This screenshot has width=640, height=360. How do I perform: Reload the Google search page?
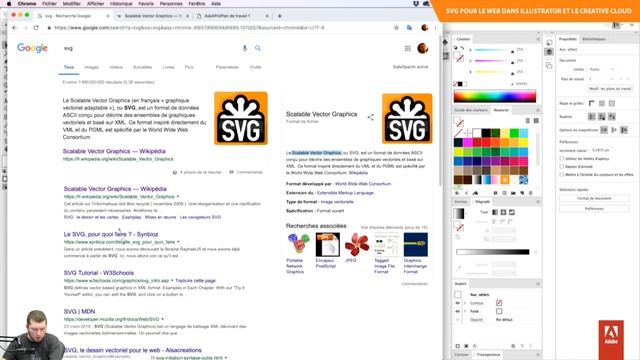click(36, 28)
